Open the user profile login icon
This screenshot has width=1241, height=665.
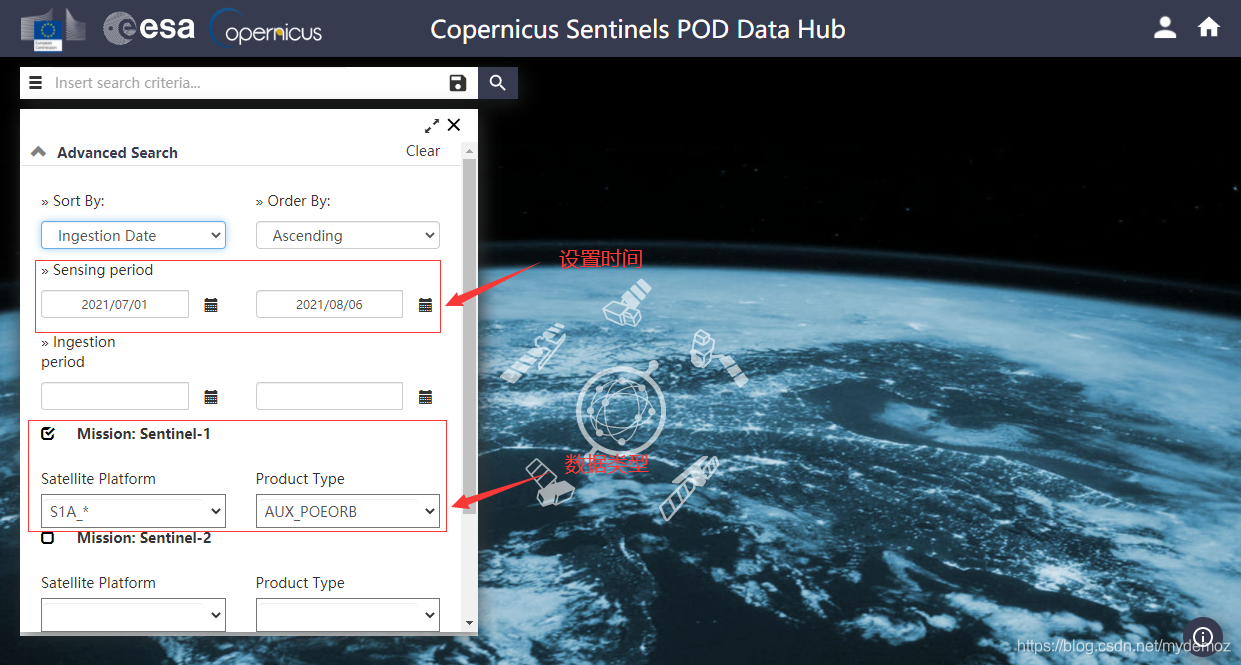point(1165,27)
